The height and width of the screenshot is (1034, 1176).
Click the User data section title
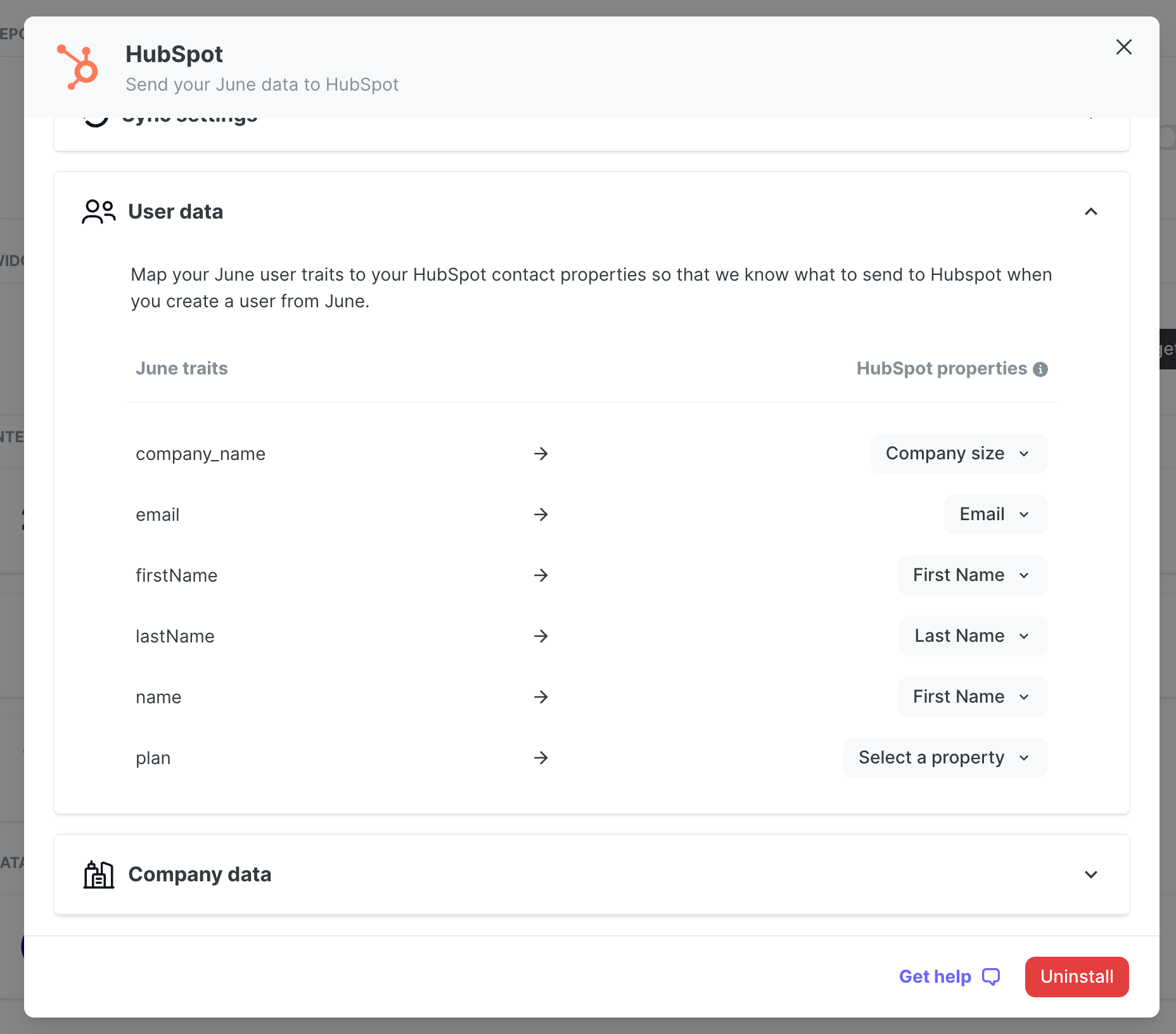(x=176, y=212)
